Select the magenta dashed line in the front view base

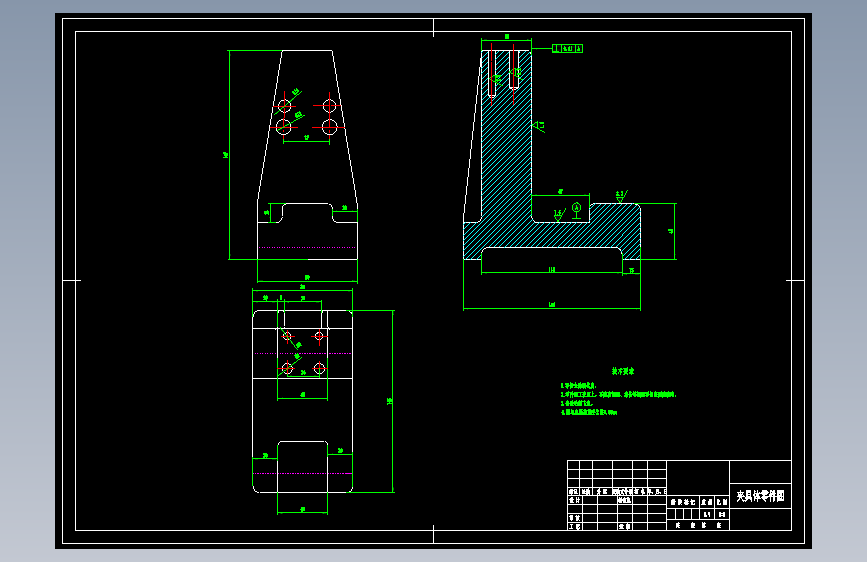point(307,247)
